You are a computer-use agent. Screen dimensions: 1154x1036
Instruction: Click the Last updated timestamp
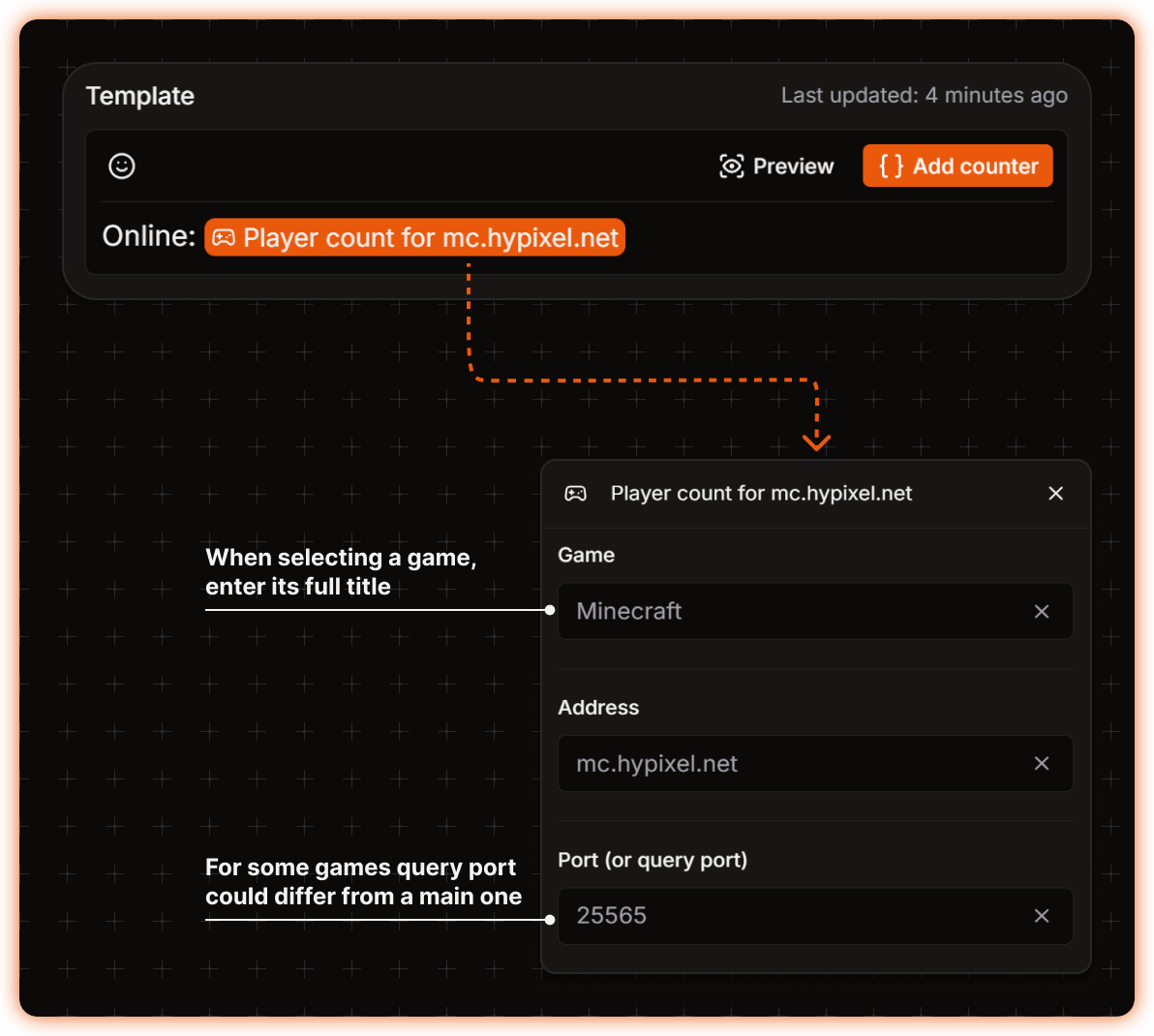924,96
